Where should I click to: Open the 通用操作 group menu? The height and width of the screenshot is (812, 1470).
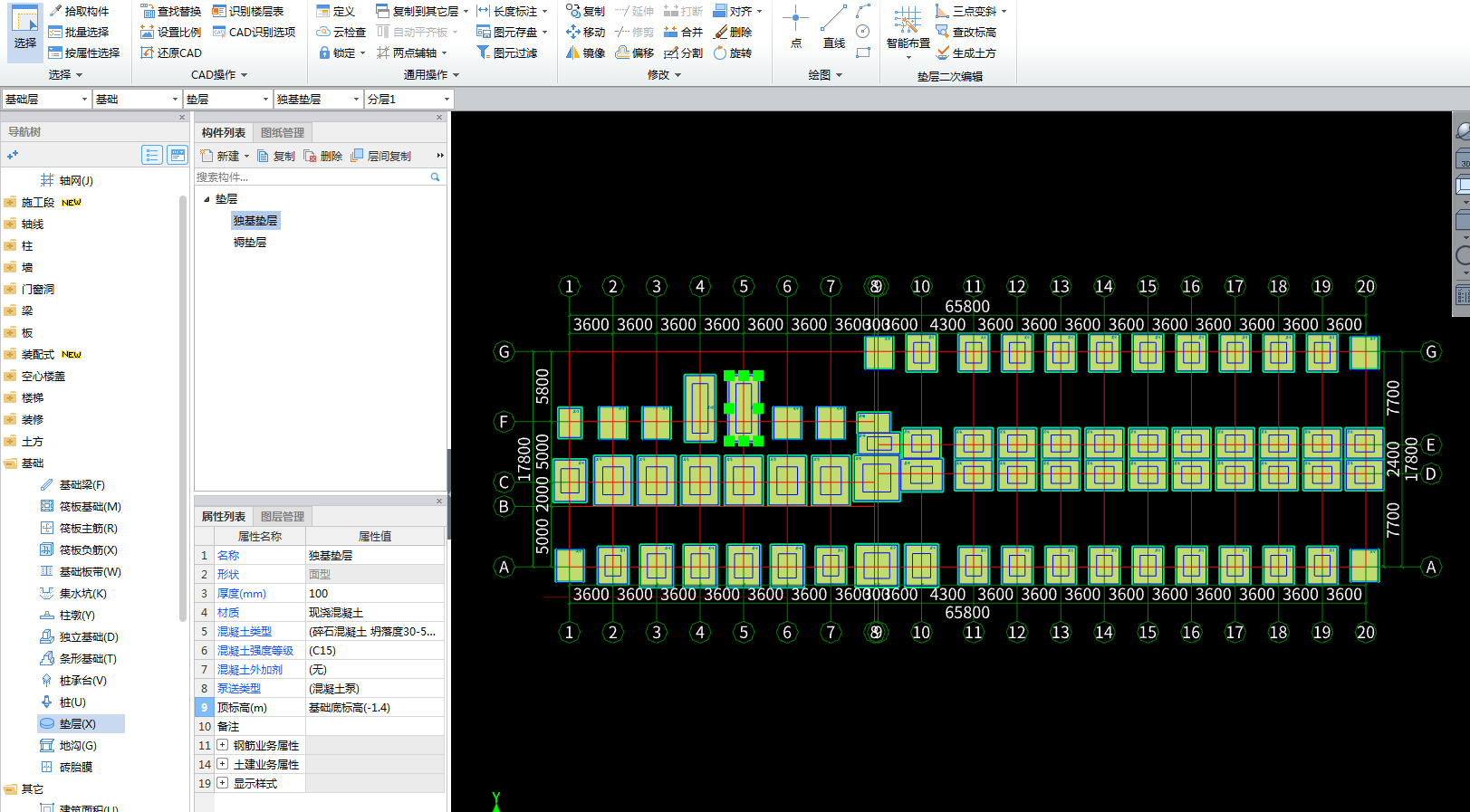click(x=431, y=75)
